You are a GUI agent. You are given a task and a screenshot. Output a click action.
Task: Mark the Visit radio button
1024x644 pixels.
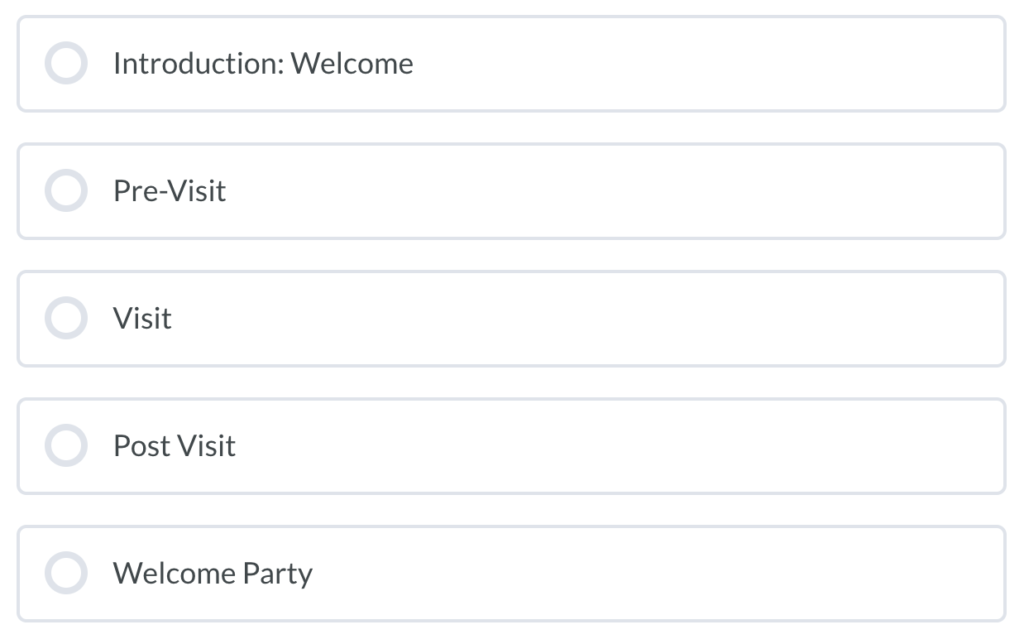66,319
